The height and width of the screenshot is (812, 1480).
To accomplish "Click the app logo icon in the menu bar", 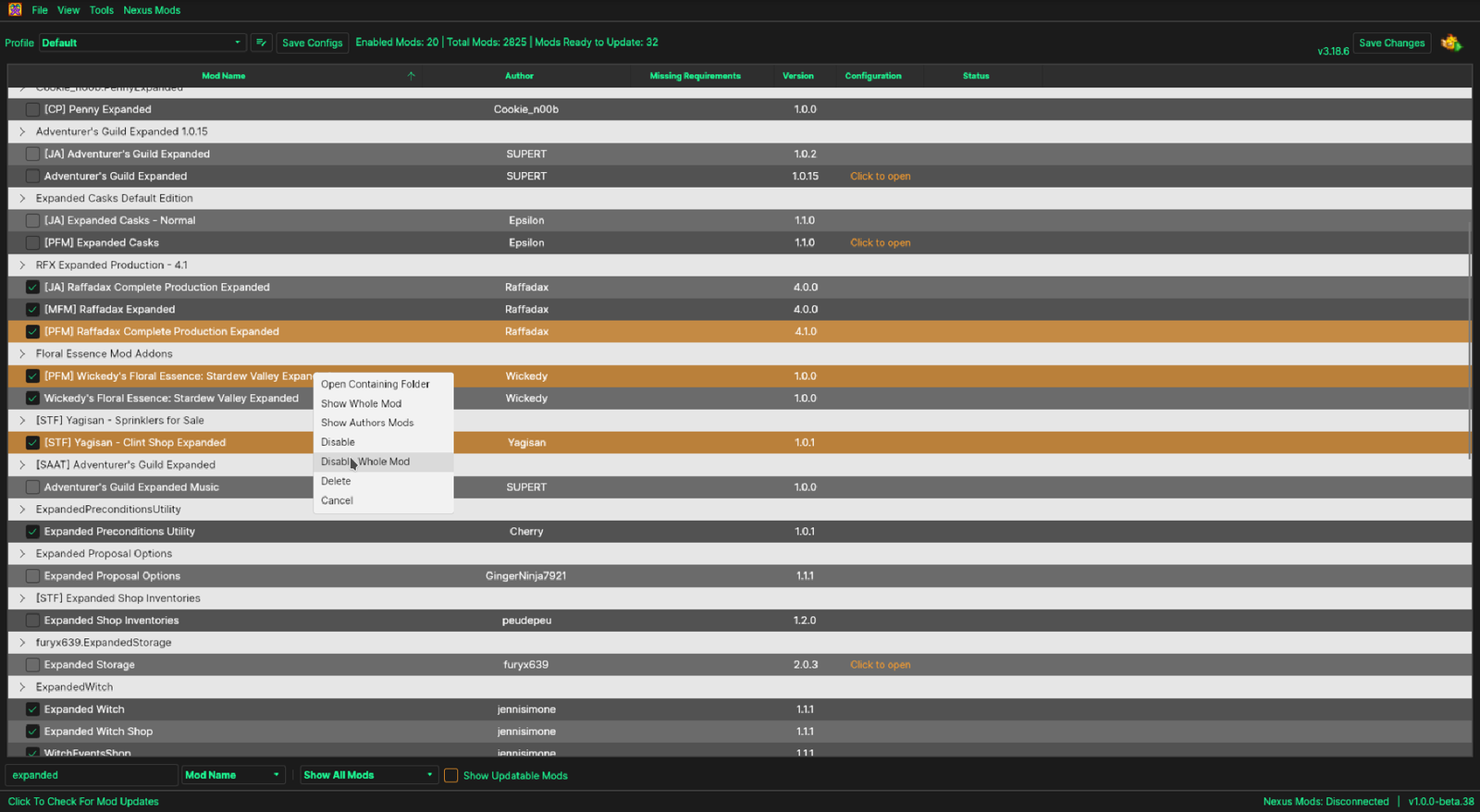I will click(15, 9).
